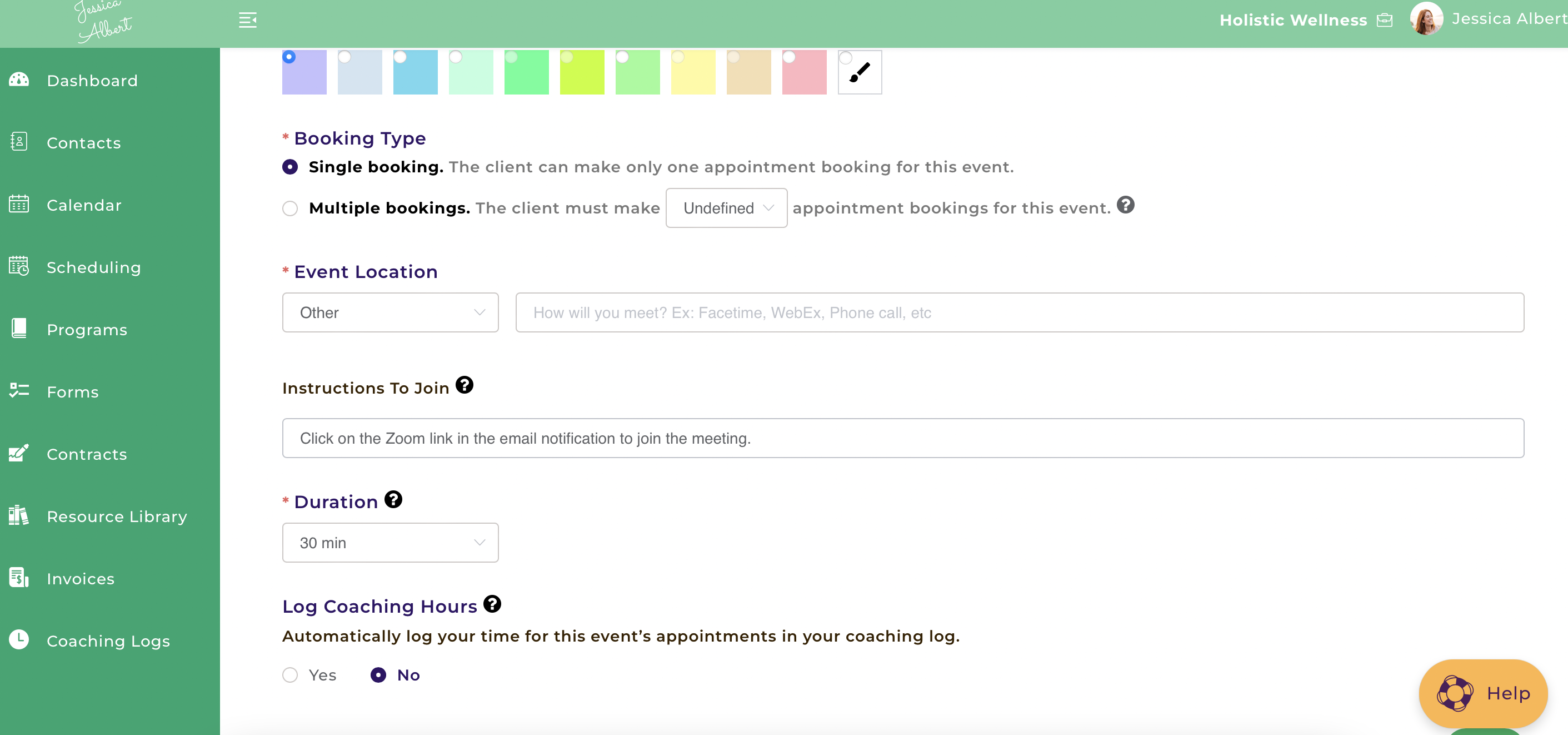
Task: Click the Coaching Logs clock icon
Action: tap(19, 639)
